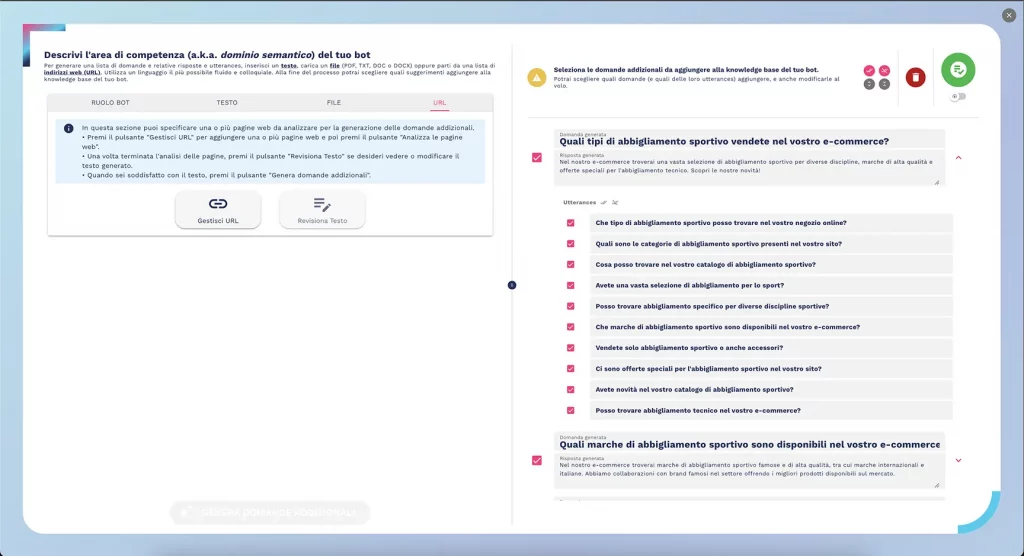Image resolution: width=1024 pixels, height=556 pixels.
Task: Click utterance text 'Che tipo di abbigliamento sportivo posso trovare'
Action: click(721, 223)
